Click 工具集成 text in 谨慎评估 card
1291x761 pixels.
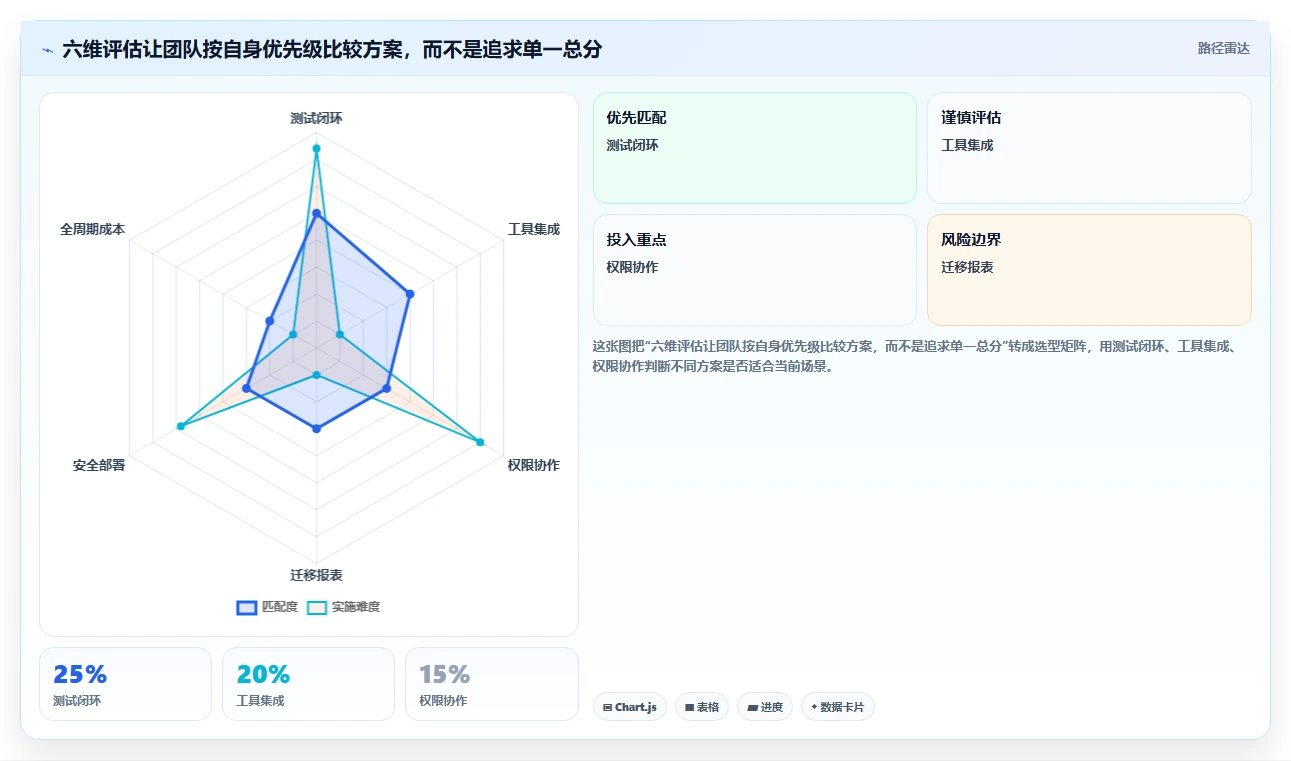967,145
